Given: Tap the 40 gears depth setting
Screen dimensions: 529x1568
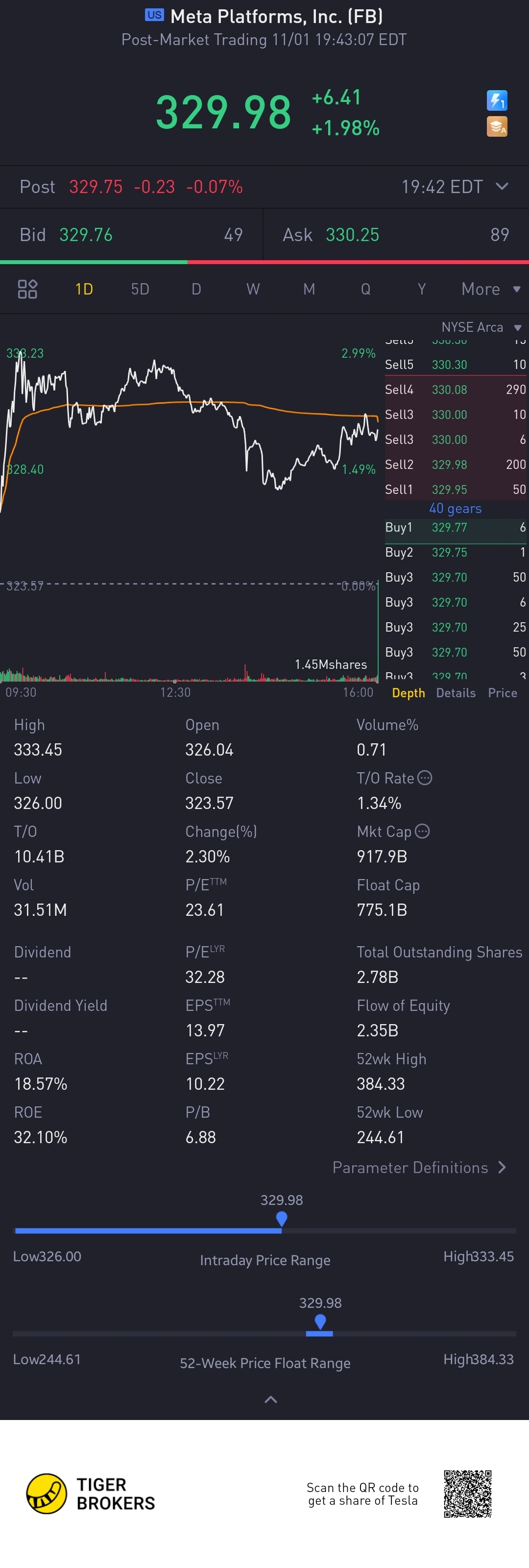Looking at the screenshot, I should tap(456, 508).
